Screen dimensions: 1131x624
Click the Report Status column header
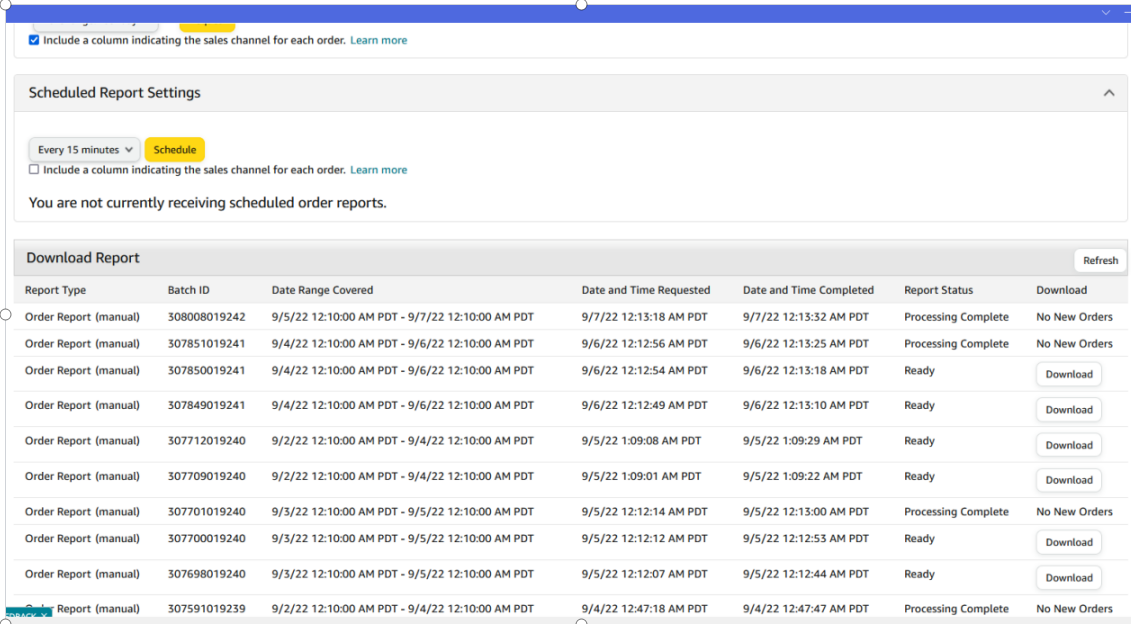[x=938, y=289]
